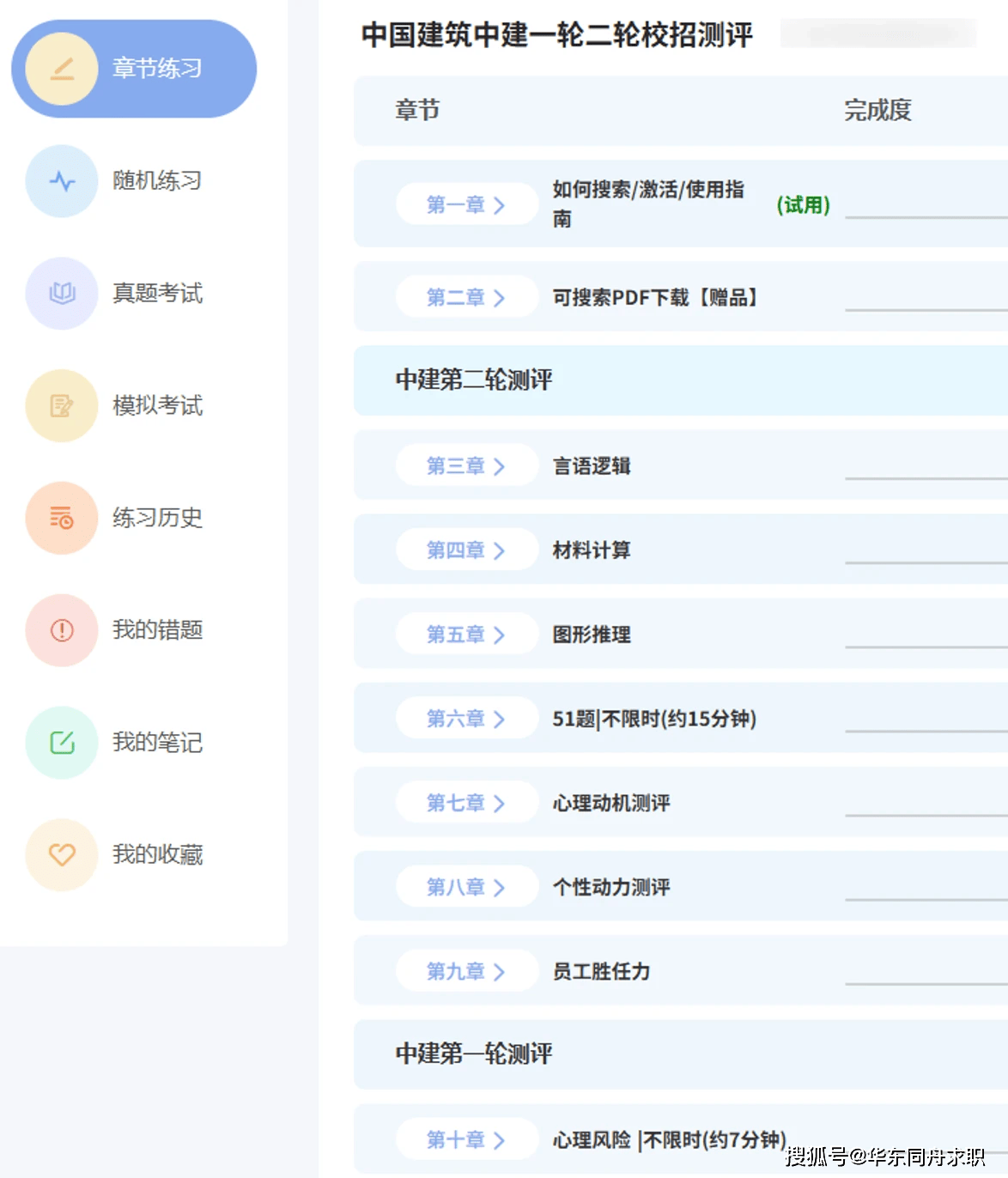Click the green (试用) trial label
This screenshot has width=1008, height=1178.
(804, 205)
